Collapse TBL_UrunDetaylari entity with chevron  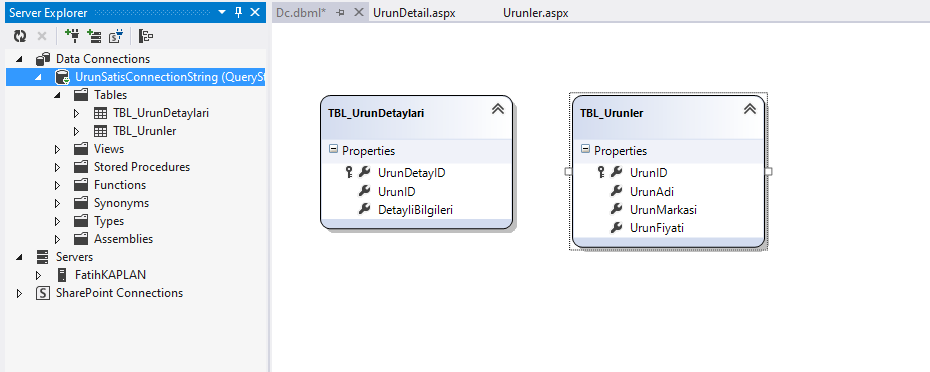(x=498, y=109)
